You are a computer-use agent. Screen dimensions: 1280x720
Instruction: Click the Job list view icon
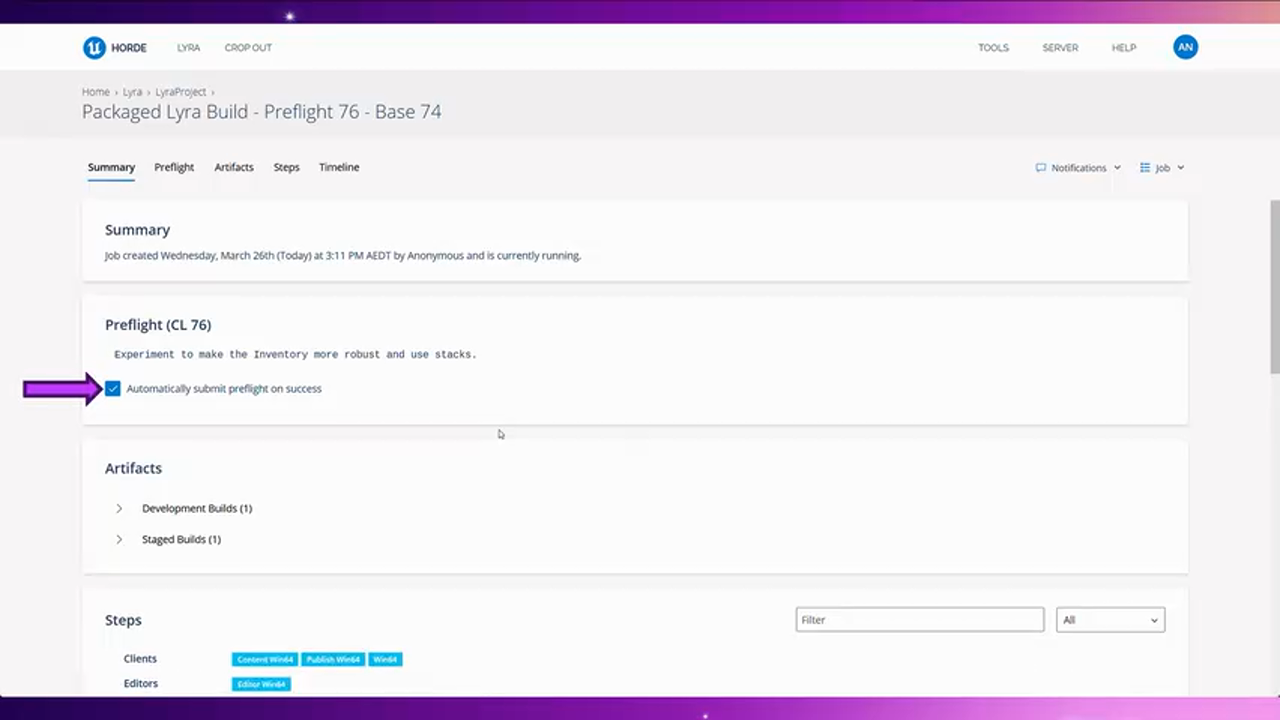(x=1145, y=167)
